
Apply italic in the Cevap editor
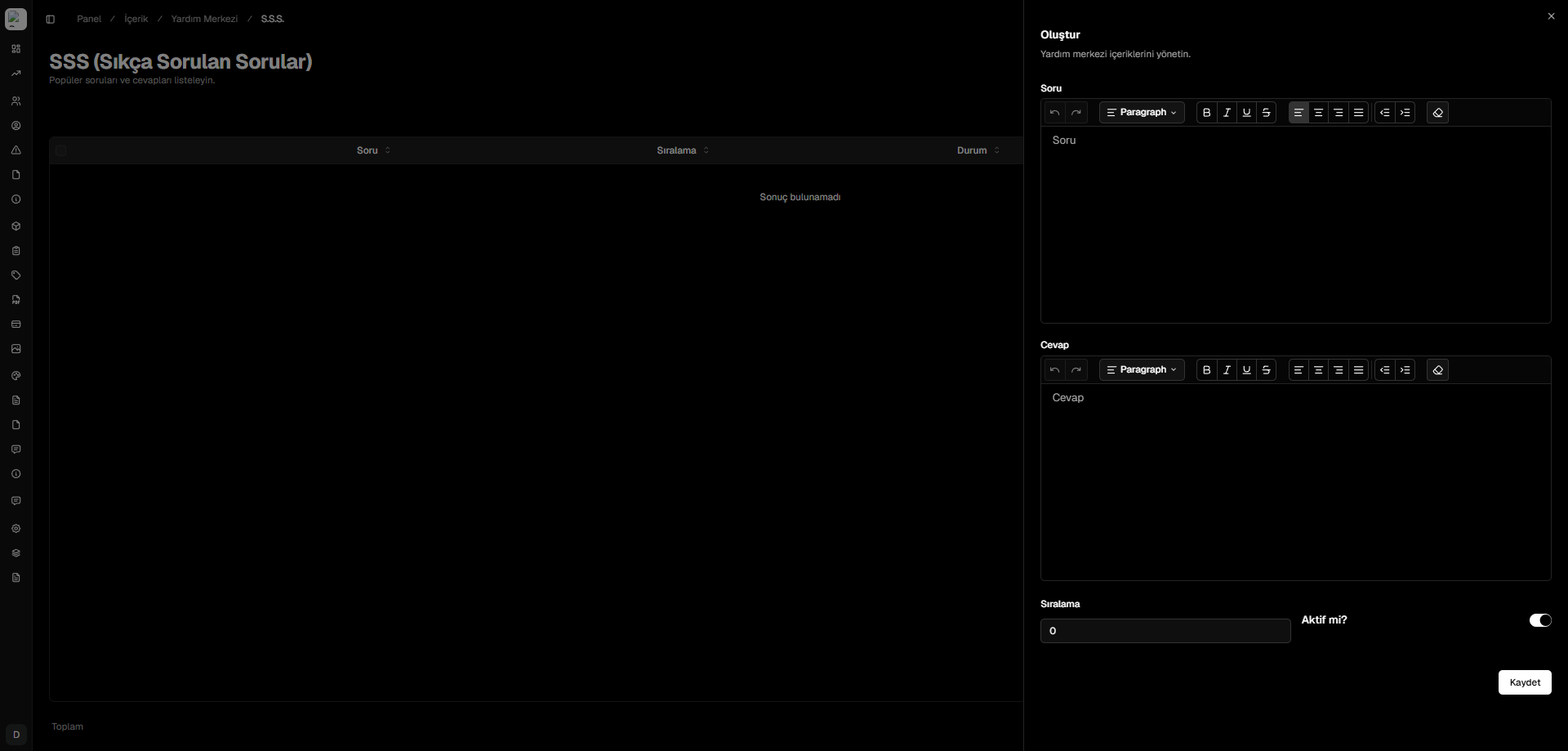point(1227,370)
